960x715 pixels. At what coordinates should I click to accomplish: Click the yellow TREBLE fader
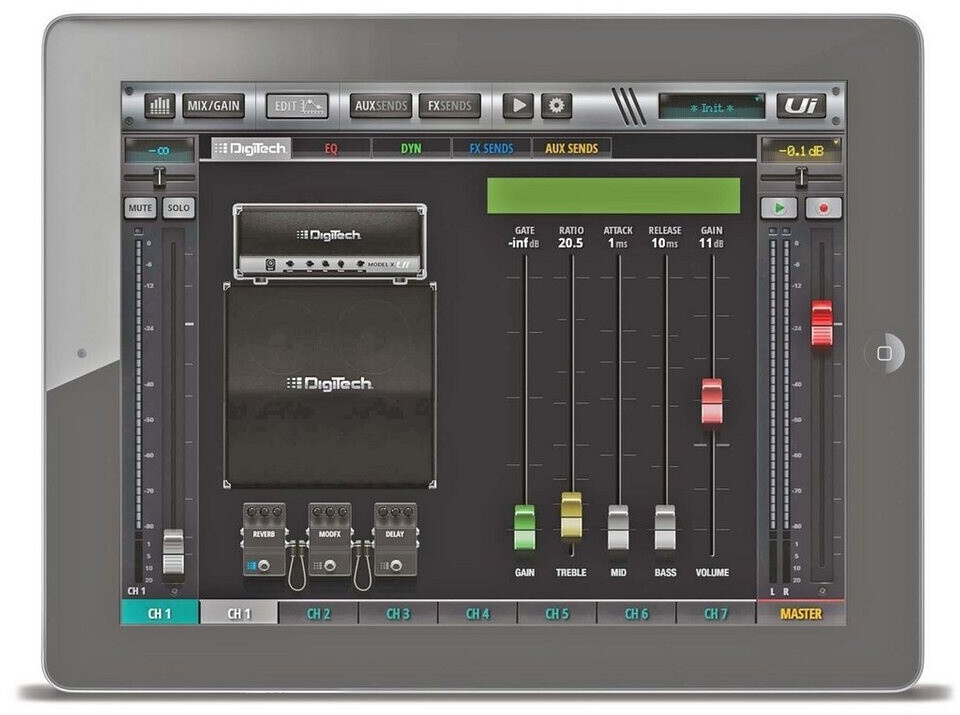click(571, 515)
